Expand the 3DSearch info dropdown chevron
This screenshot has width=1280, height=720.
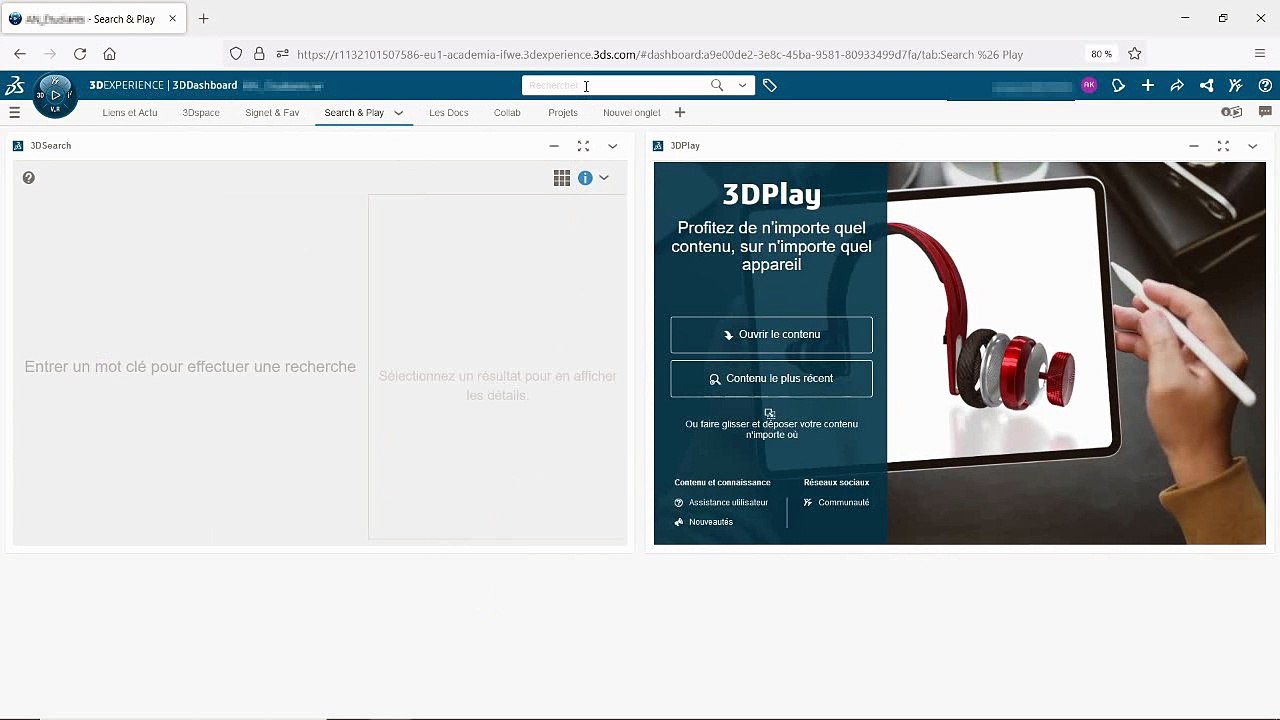pos(604,178)
